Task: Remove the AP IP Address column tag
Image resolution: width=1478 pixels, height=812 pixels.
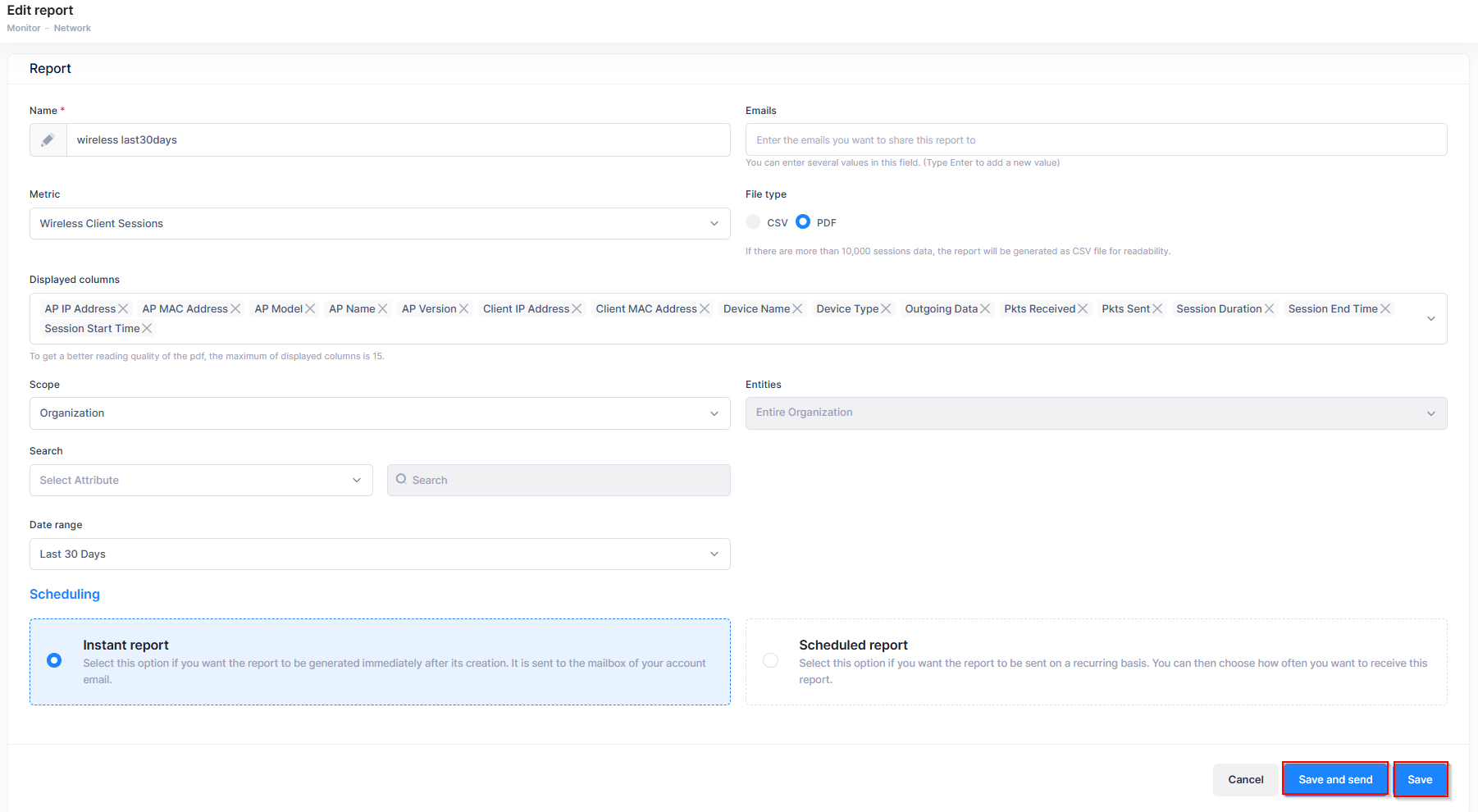Action: point(123,309)
